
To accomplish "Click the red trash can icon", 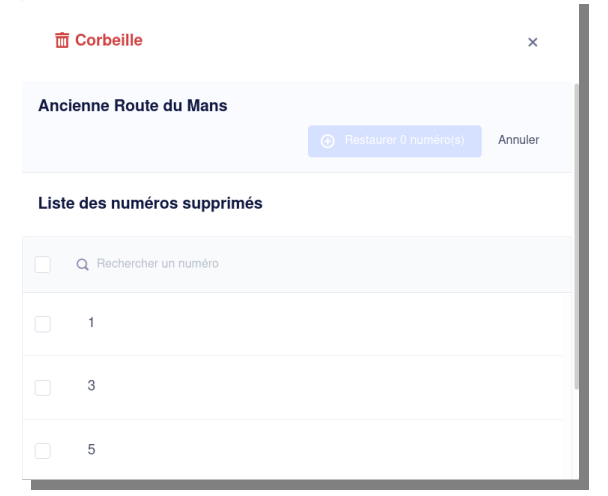I will tap(62, 40).
